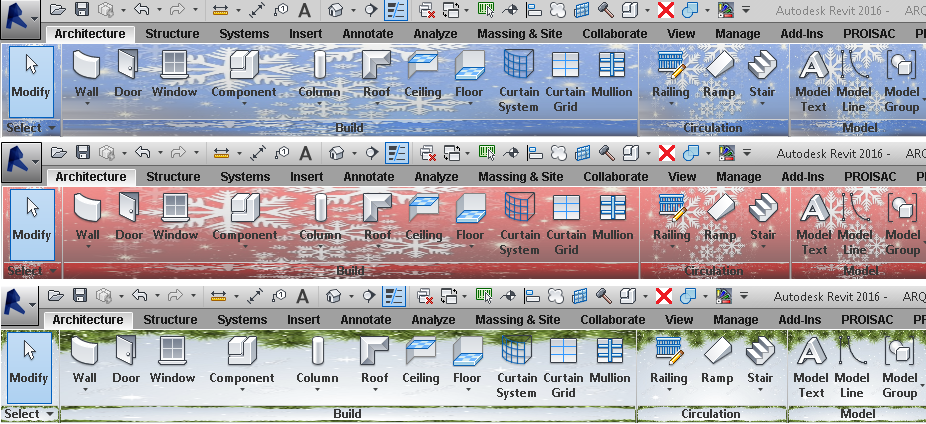Click the Systems tab above the red ribbon
926x424 pixels.
(x=244, y=177)
